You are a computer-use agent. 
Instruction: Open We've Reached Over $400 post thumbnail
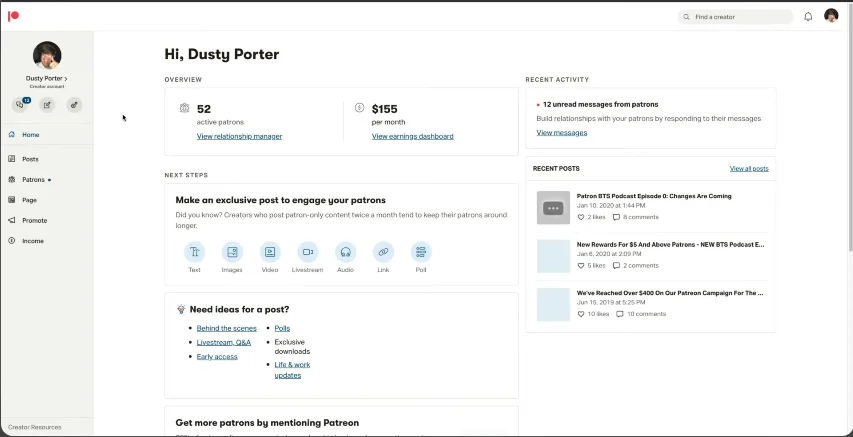(553, 304)
